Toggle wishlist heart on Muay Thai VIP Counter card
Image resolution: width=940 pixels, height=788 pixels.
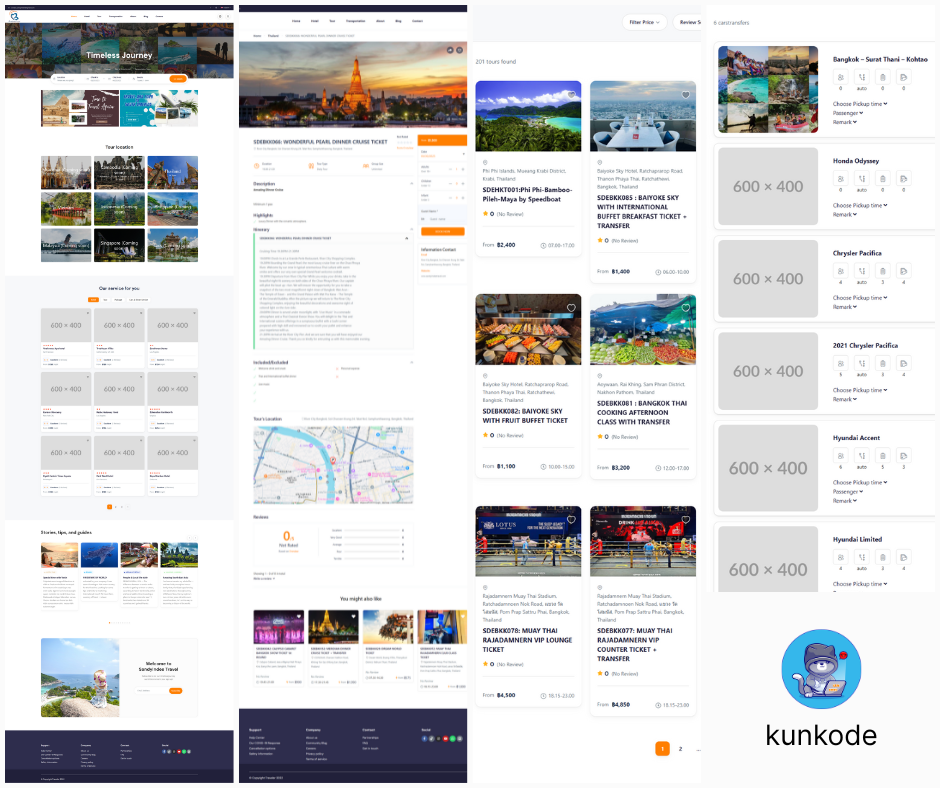(686, 520)
